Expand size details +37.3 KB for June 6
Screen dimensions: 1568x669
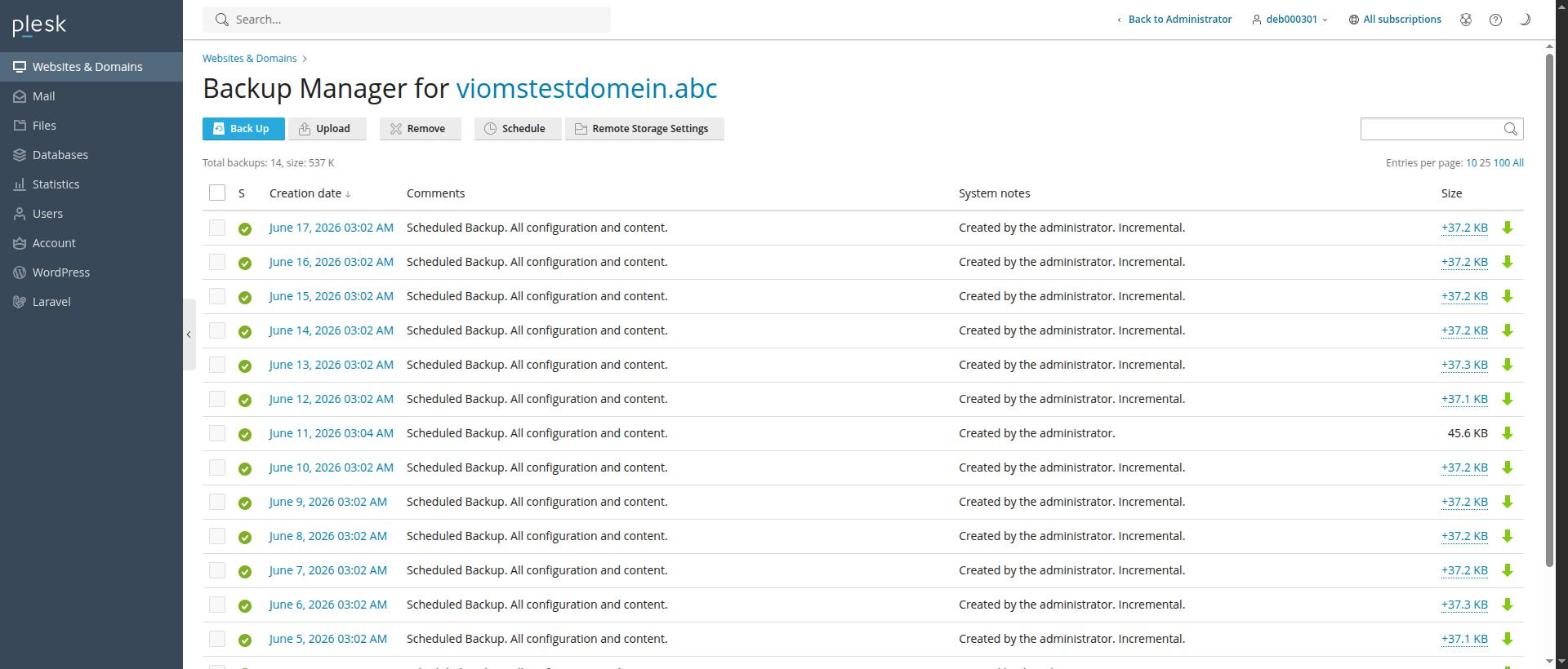click(x=1464, y=604)
